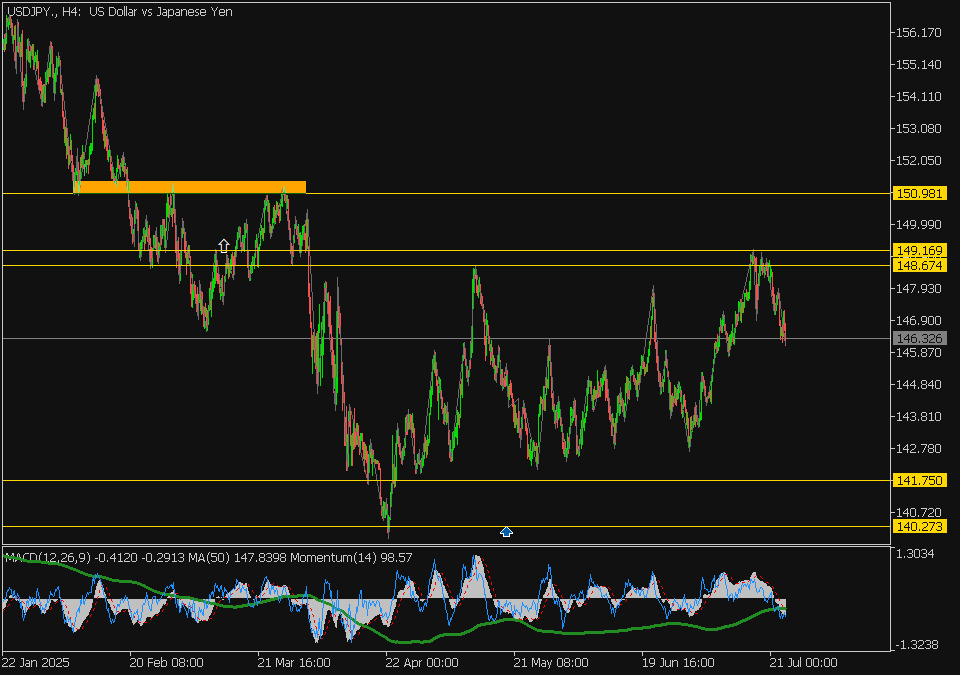Click the 149.169 yellow price label
The image size is (960, 675).
(x=920, y=251)
